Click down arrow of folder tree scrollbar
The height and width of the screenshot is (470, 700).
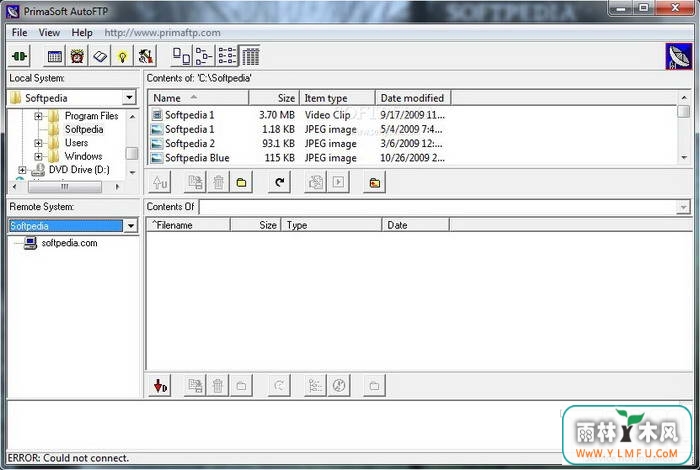pyautogui.click(x=132, y=172)
